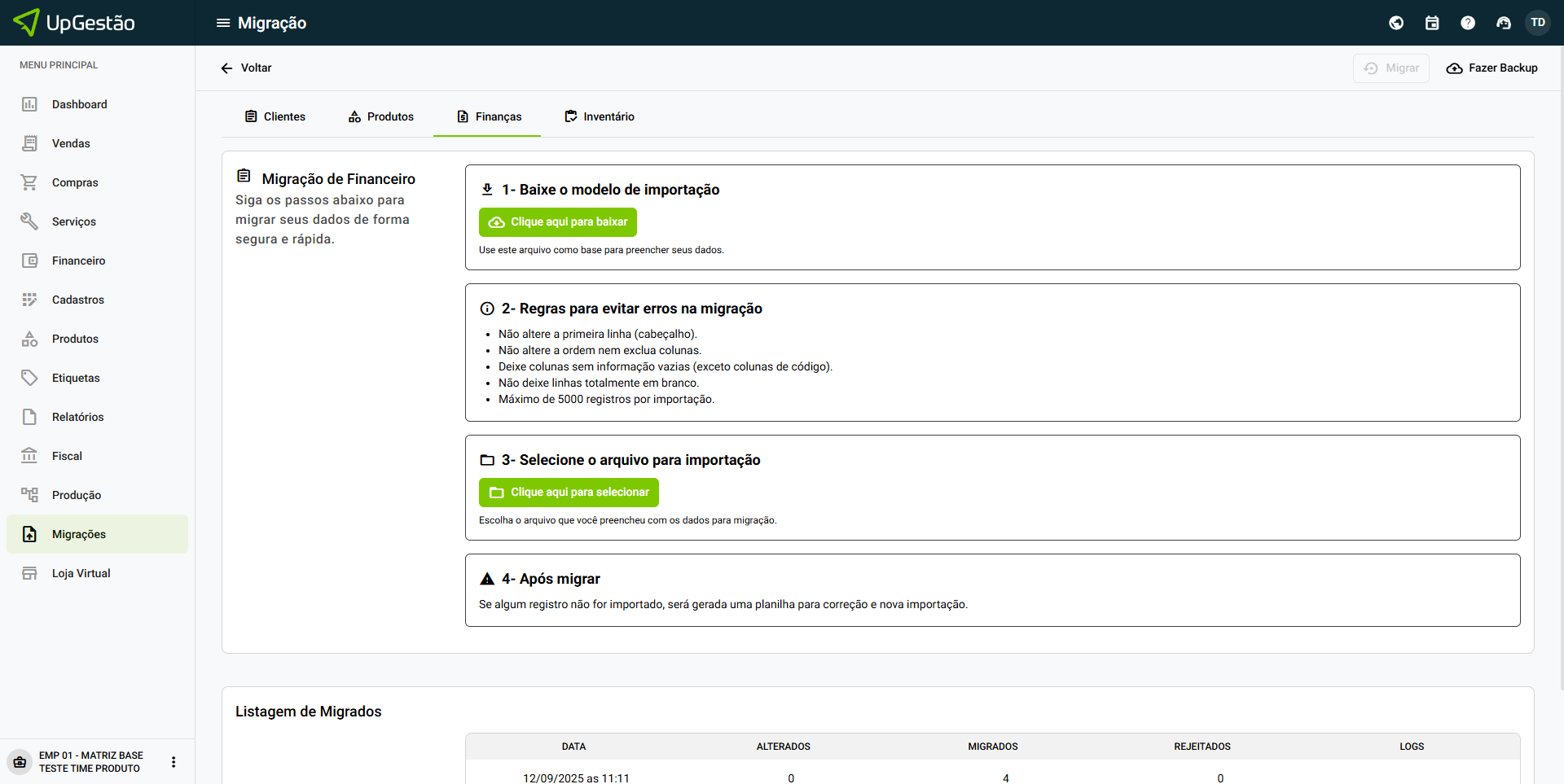Navigate to Loja Virtual in sidebar

point(81,573)
